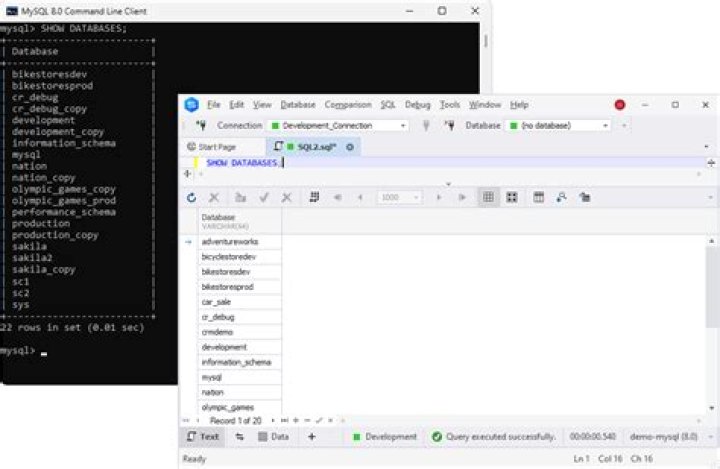
Task: Click the checkmark apply changes icon in the grid toolbar
Action: (x=264, y=198)
